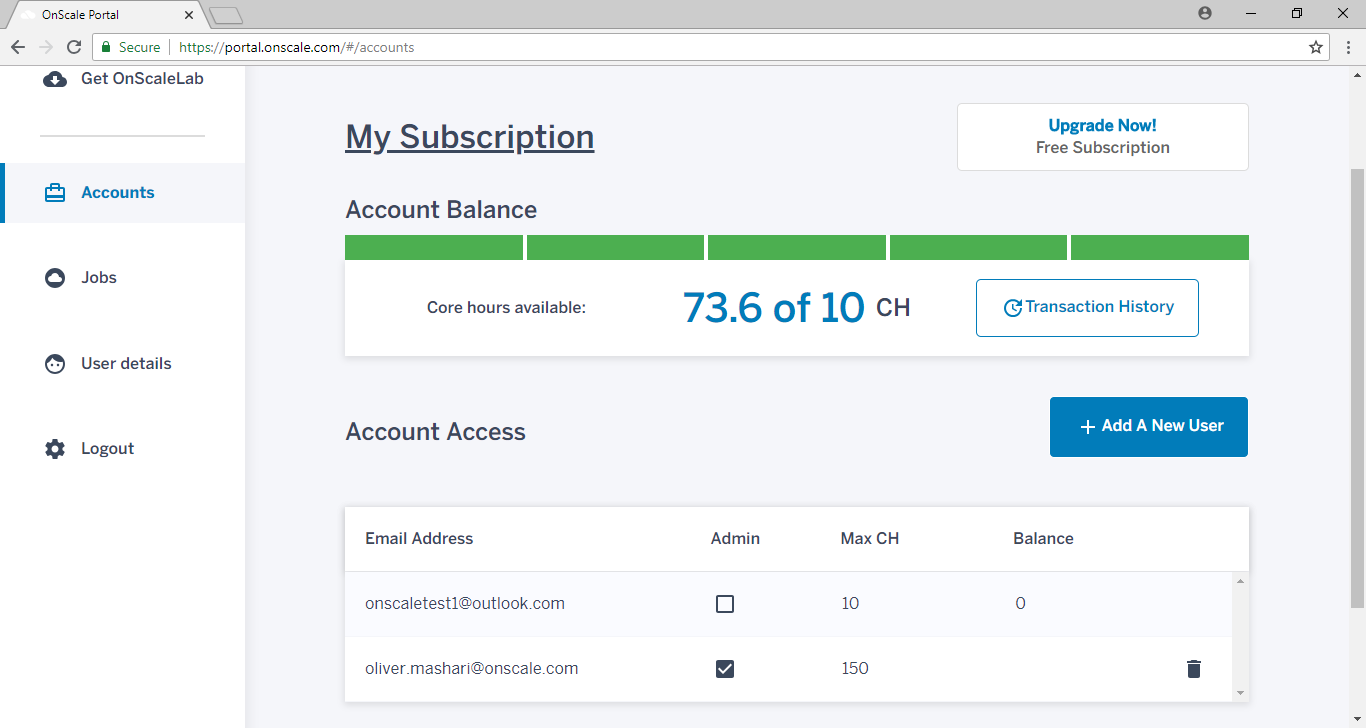Viewport: 1366px width, 728px height.
Task: Click user table scroll up arrow
Action: (1240, 581)
